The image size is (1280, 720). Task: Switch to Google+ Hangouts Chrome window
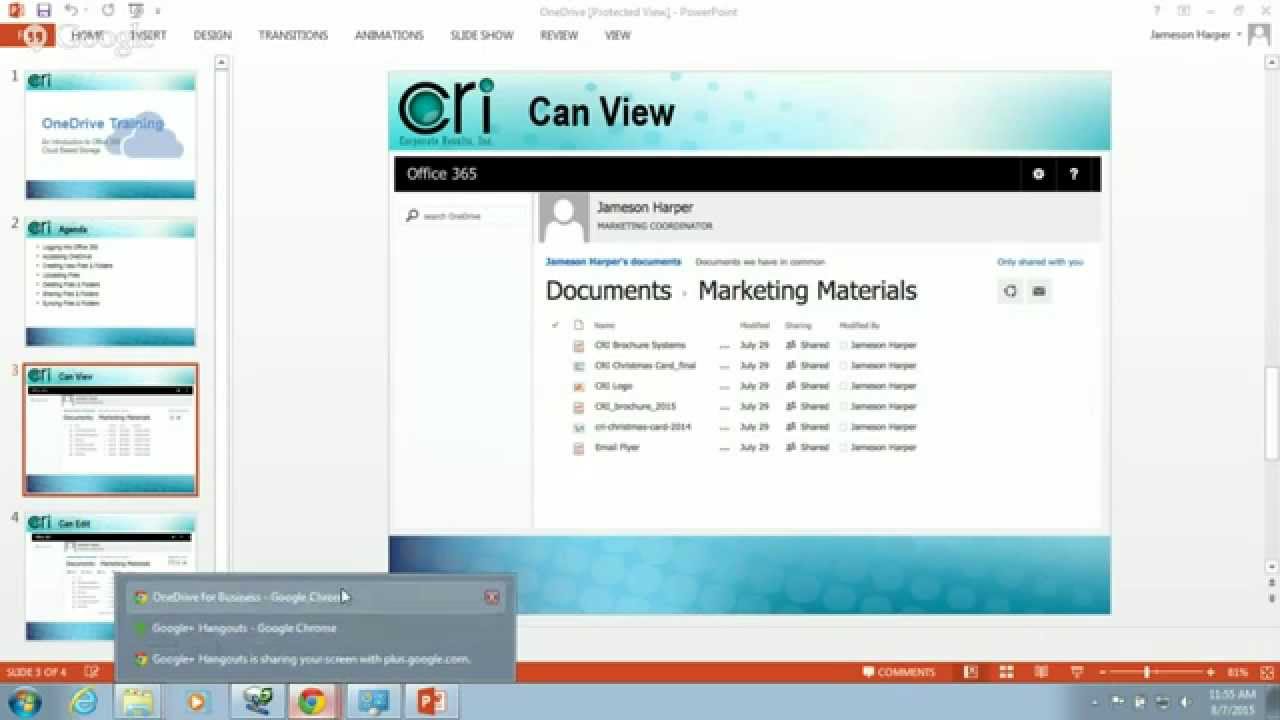click(316, 628)
